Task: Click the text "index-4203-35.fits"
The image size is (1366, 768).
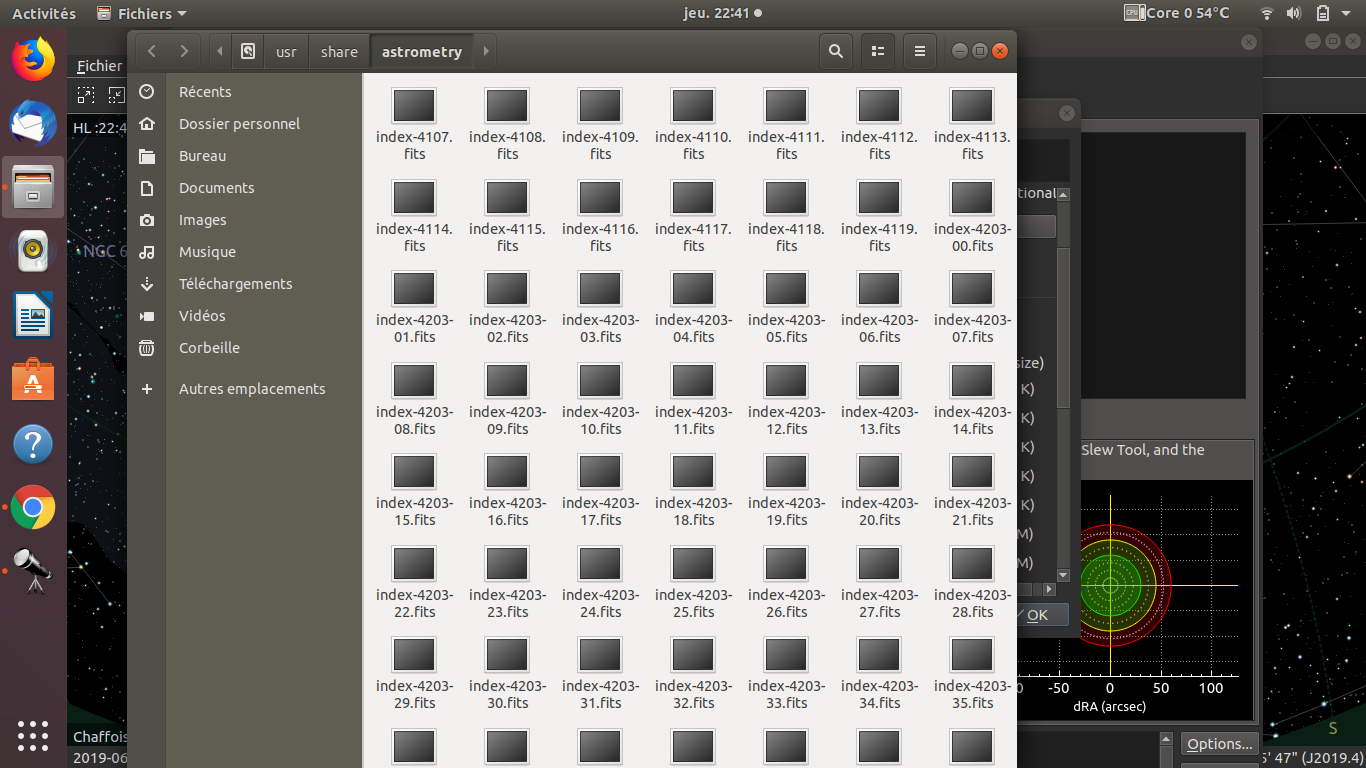Action: [972, 694]
